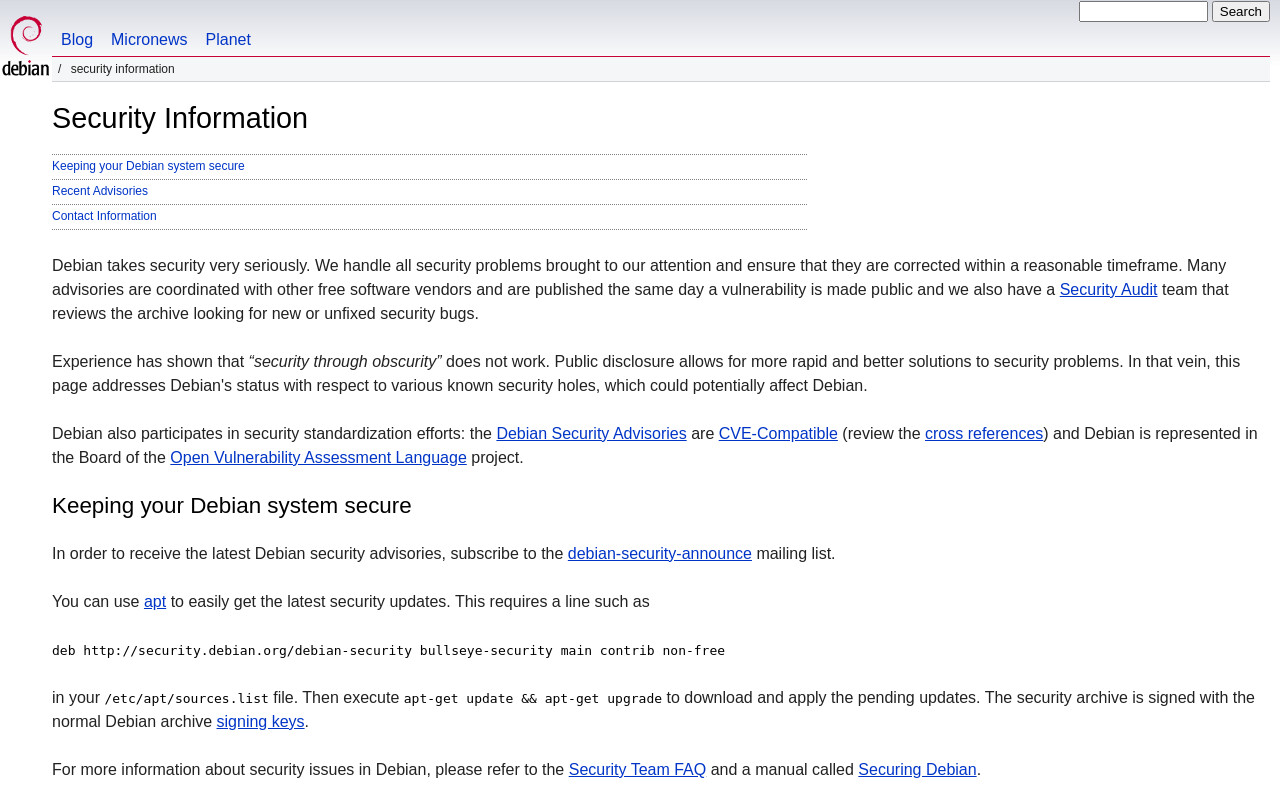This screenshot has height=800, width=1280.
Task: Open the apt link
Action: point(155,602)
